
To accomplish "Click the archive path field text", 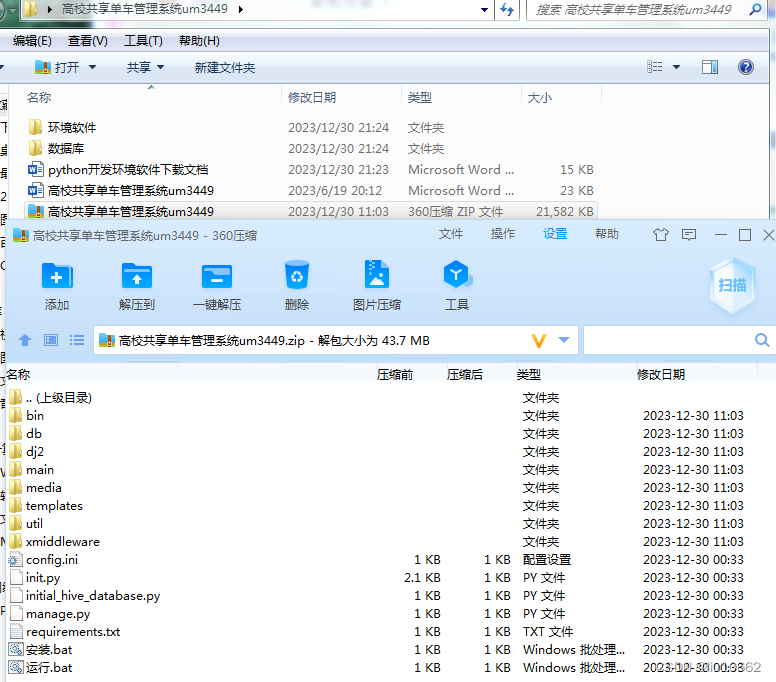I will point(274,341).
